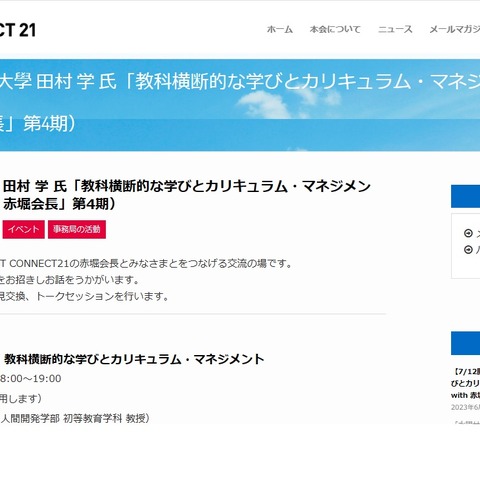Open the メールマガジン menu item
Viewport: 480px width, 480px height.
pos(455,29)
